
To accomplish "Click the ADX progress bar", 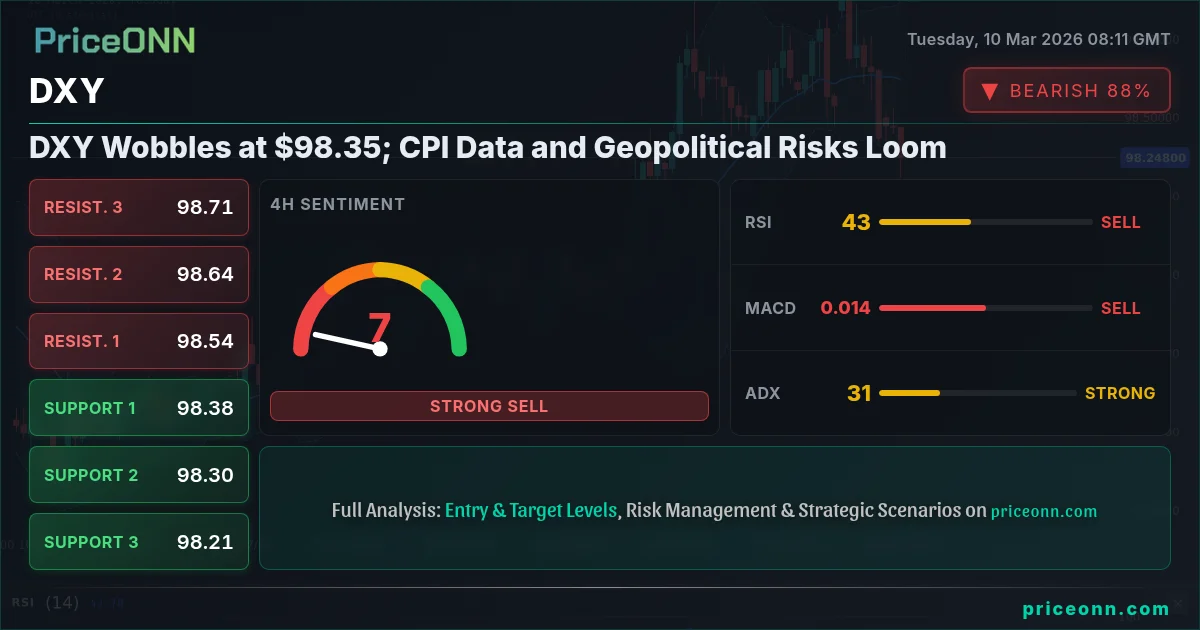I will [978, 393].
